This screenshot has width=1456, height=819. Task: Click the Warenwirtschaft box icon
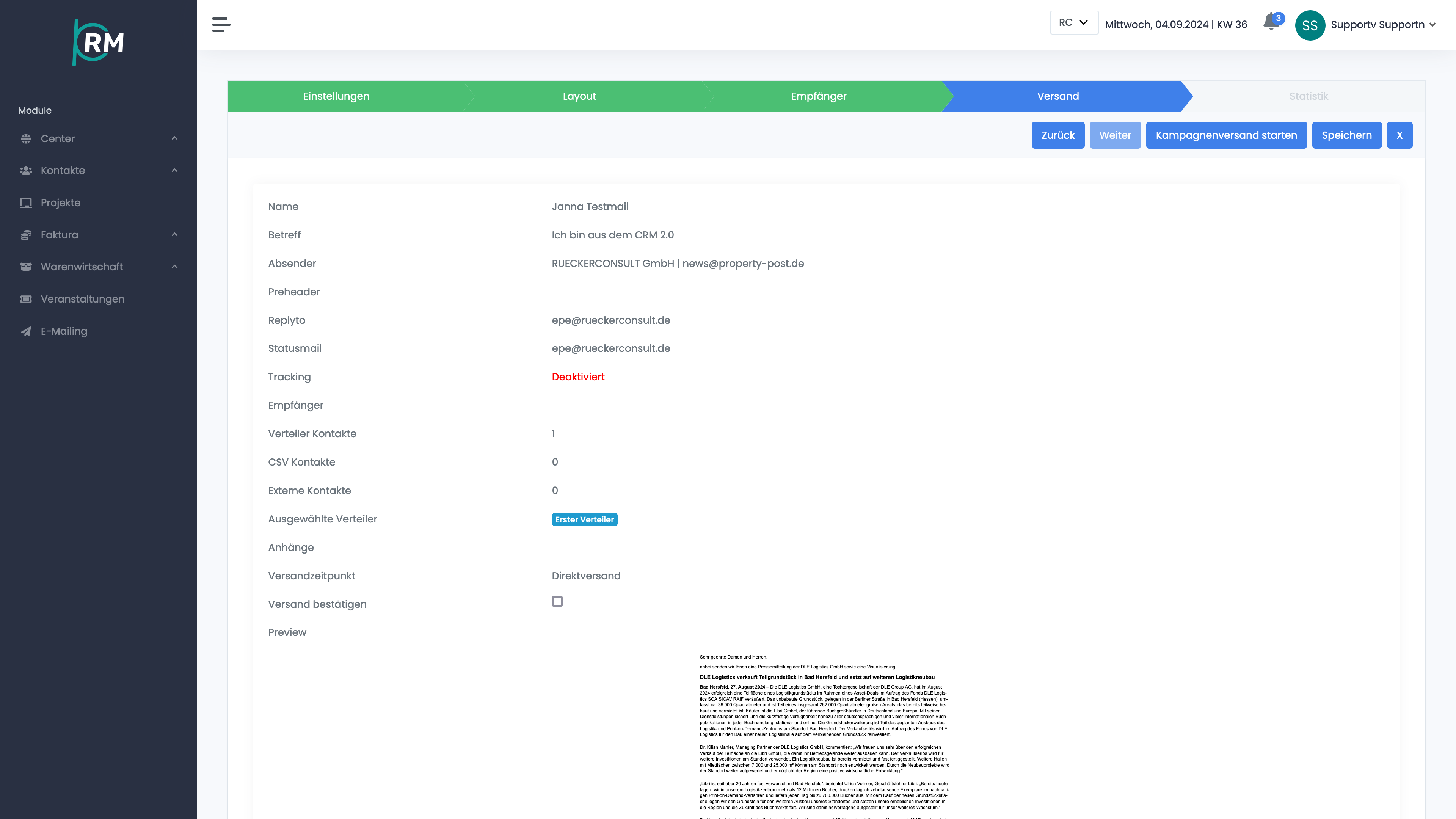(26, 267)
